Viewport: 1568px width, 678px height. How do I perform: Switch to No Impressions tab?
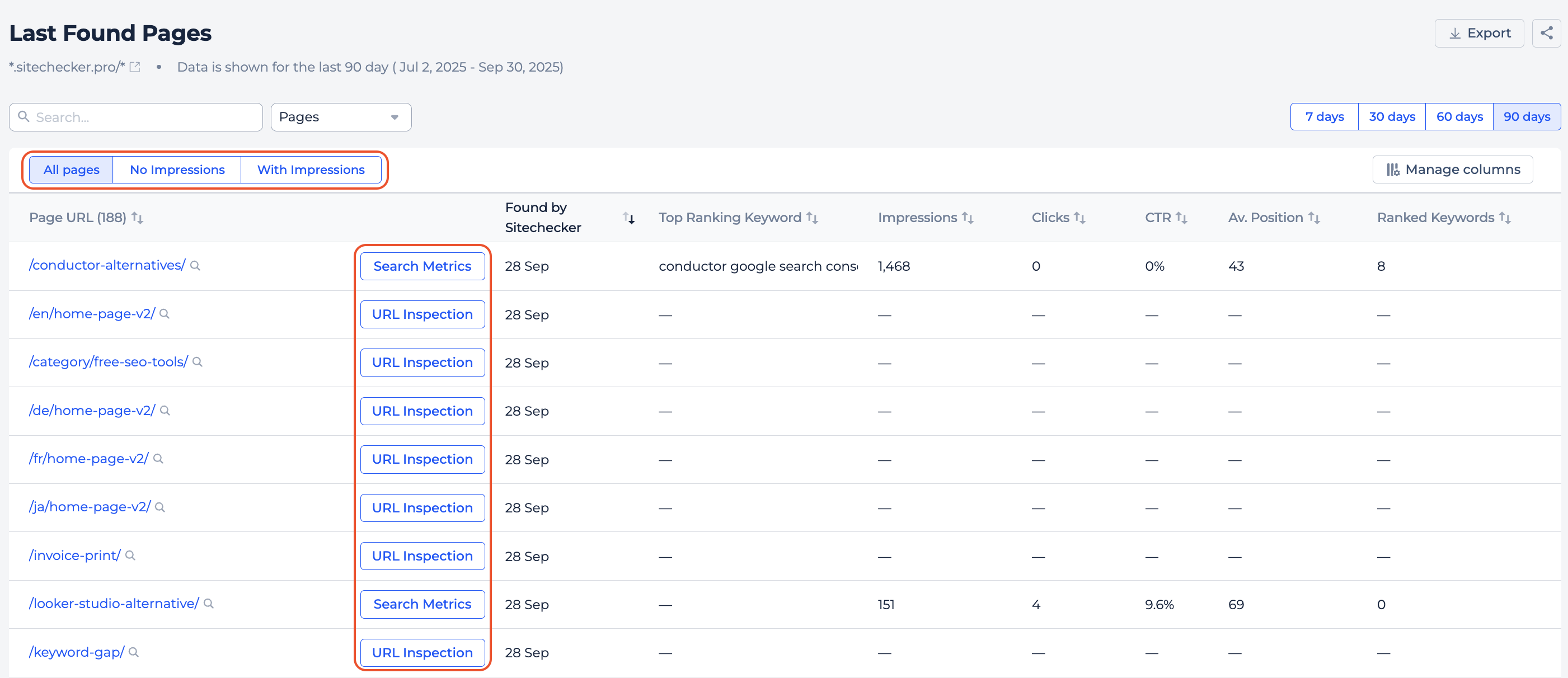tap(177, 170)
